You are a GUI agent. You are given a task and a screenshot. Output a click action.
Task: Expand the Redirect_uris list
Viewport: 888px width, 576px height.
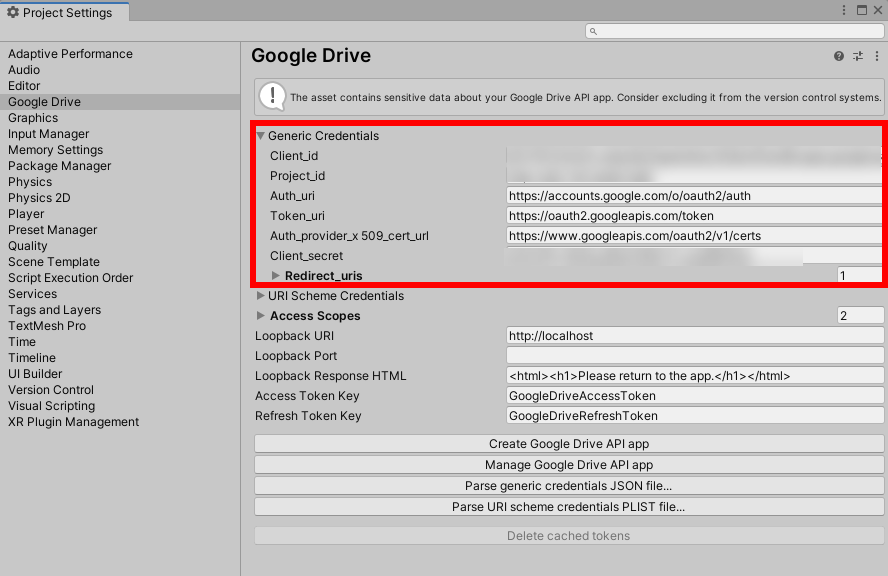(x=276, y=275)
